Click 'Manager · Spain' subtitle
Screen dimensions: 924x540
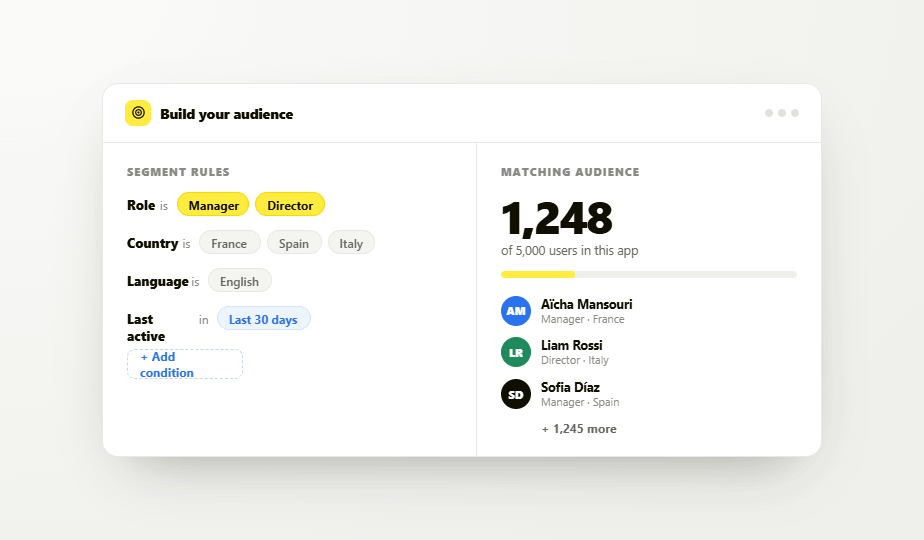click(x=580, y=402)
